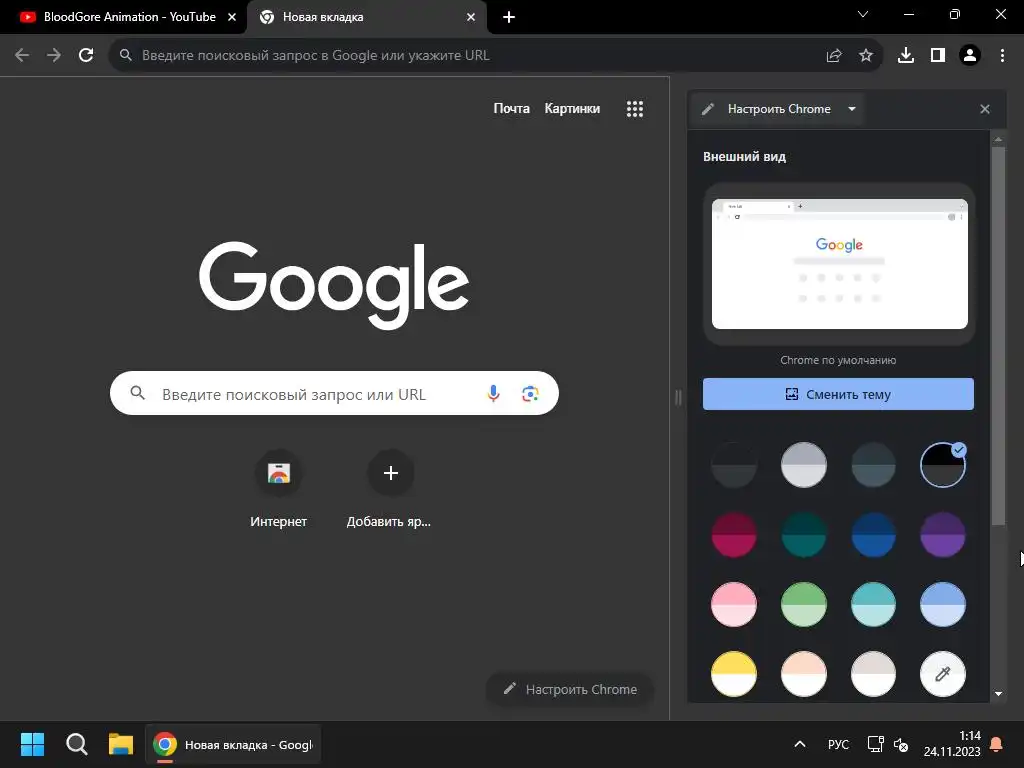The width and height of the screenshot is (1024, 768).
Task: Pick the light pink color swatch
Action: pyautogui.click(x=734, y=605)
